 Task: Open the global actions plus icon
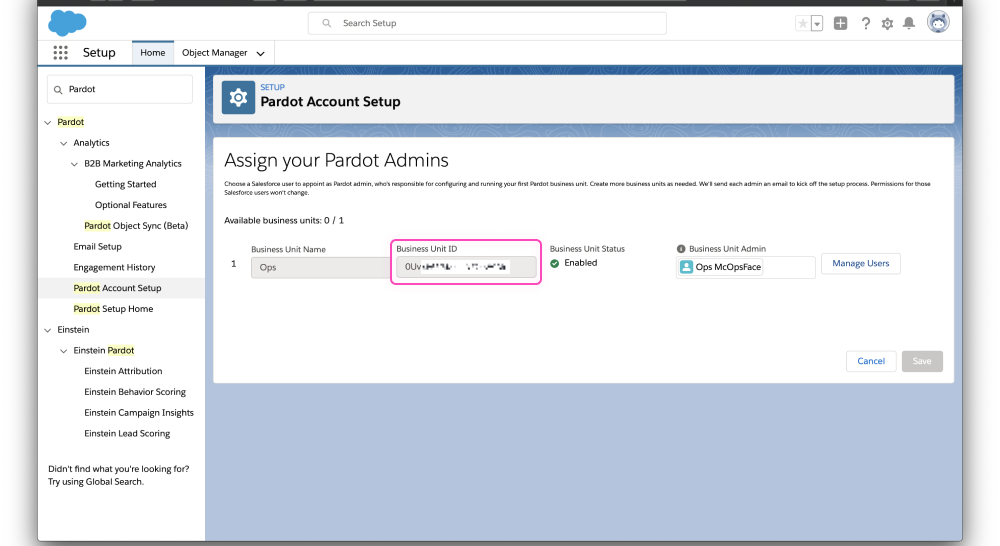[x=841, y=23]
